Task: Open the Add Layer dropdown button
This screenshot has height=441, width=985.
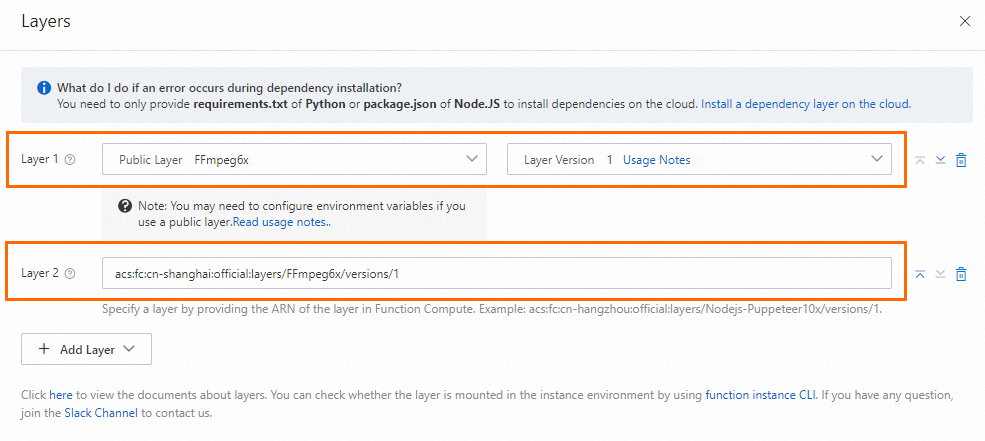Action: point(86,349)
